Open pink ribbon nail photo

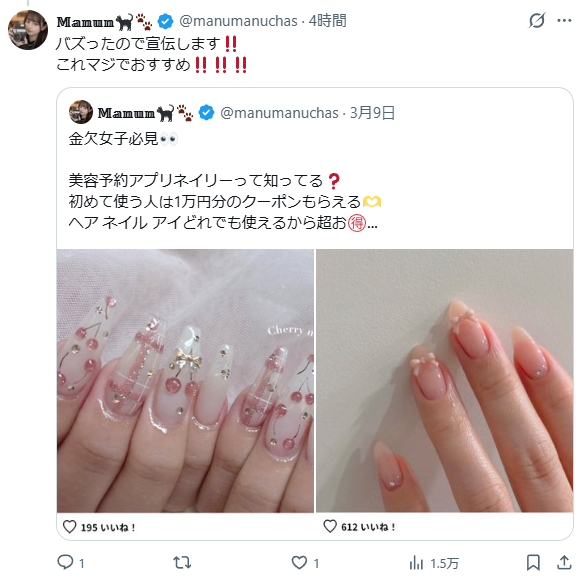tap(444, 381)
